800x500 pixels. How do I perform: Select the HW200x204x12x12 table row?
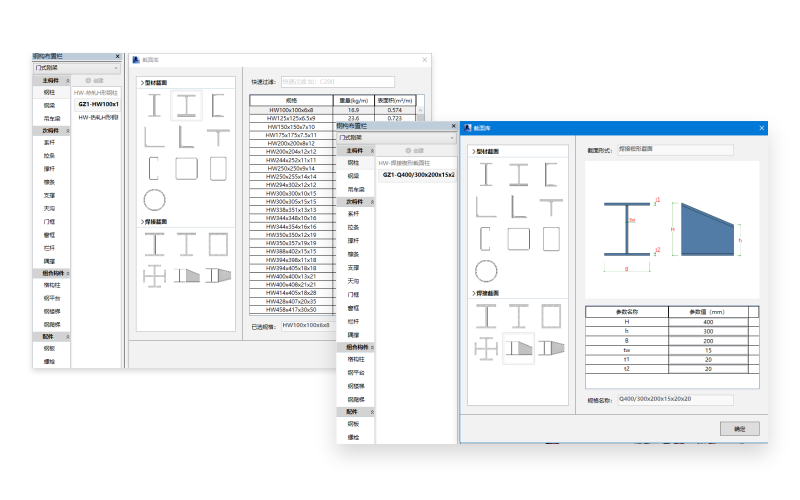[x=292, y=152]
